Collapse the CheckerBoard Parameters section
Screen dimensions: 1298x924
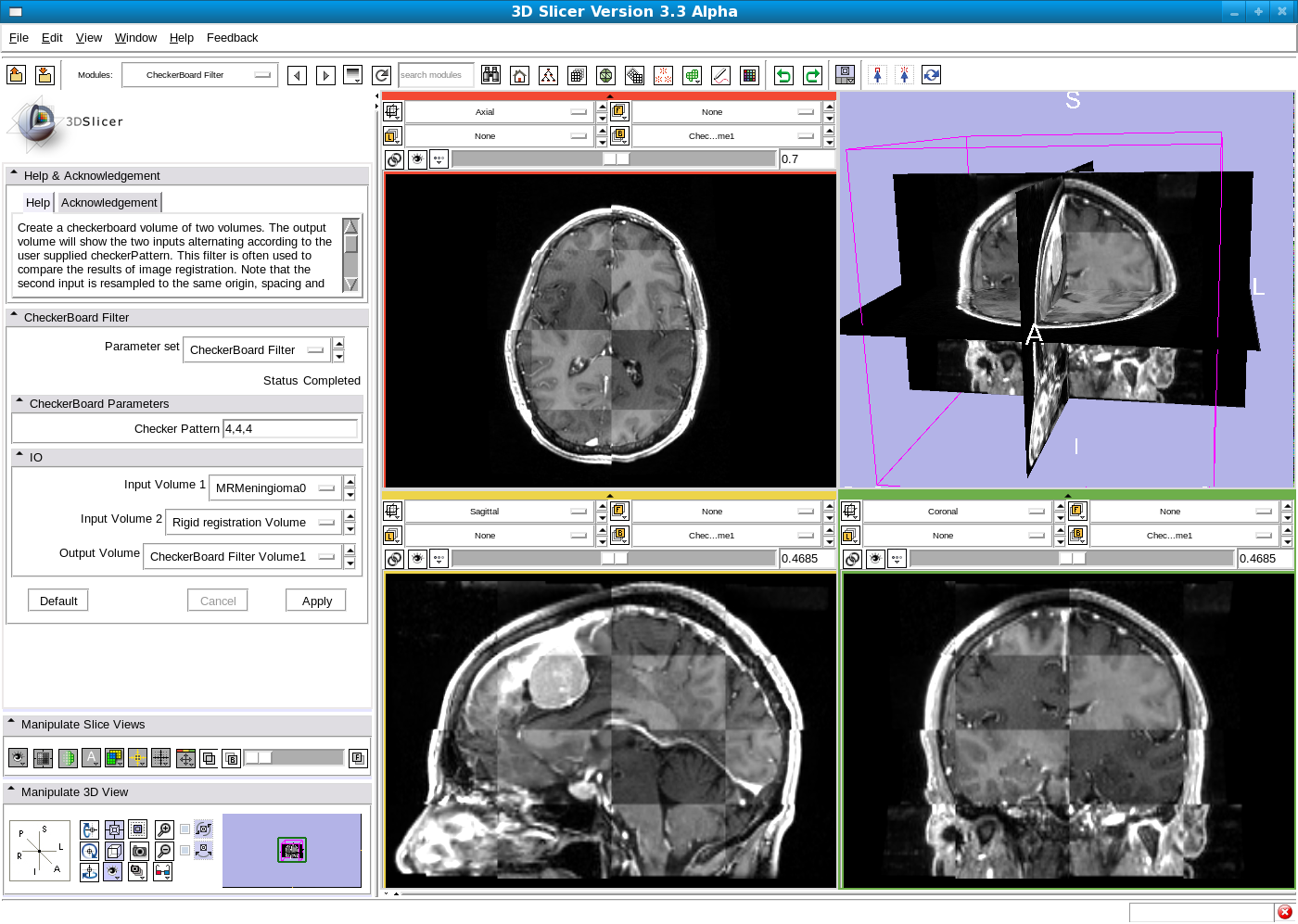tap(19, 403)
